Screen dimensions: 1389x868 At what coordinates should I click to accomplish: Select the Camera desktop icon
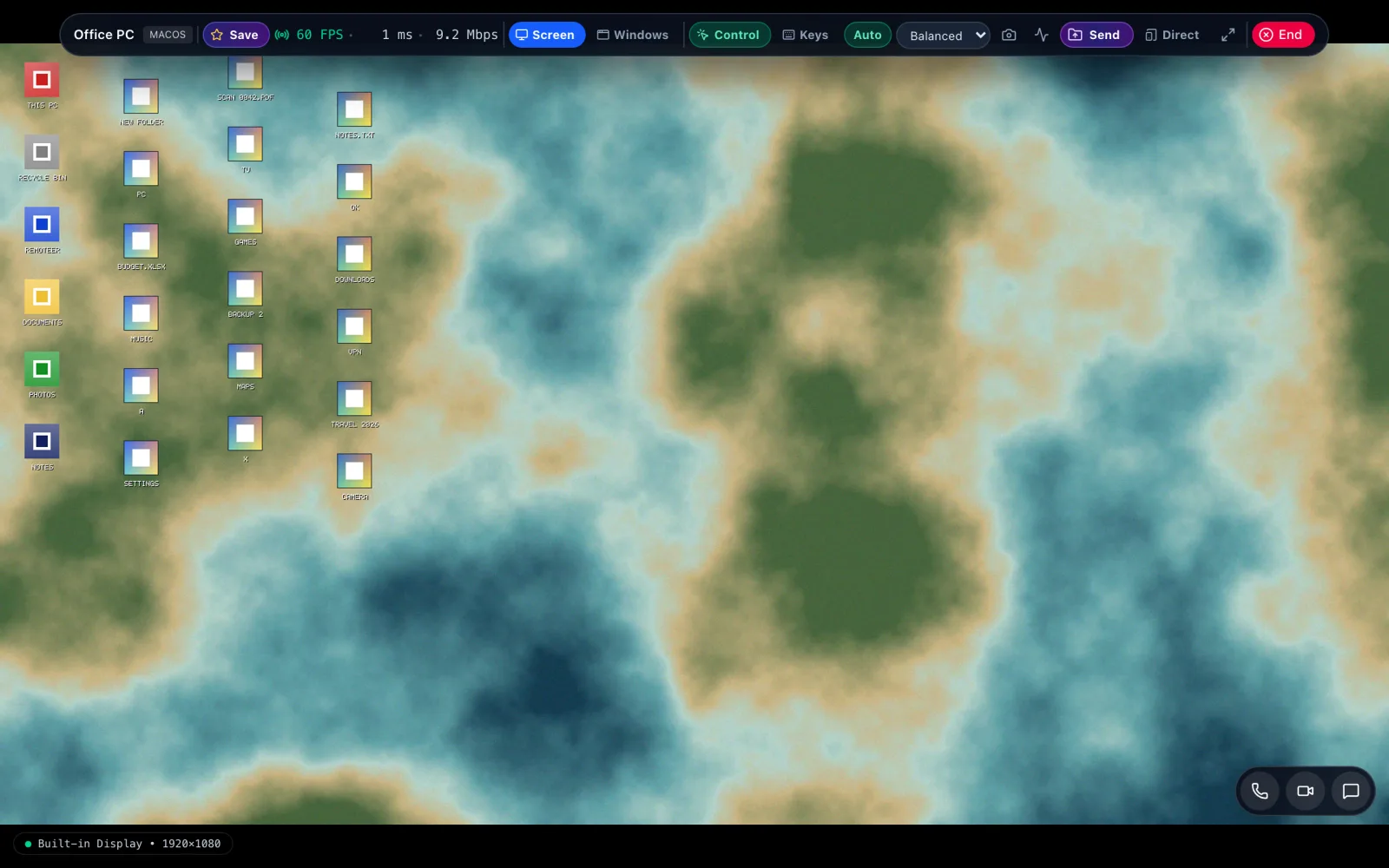click(x=354, y=477)
